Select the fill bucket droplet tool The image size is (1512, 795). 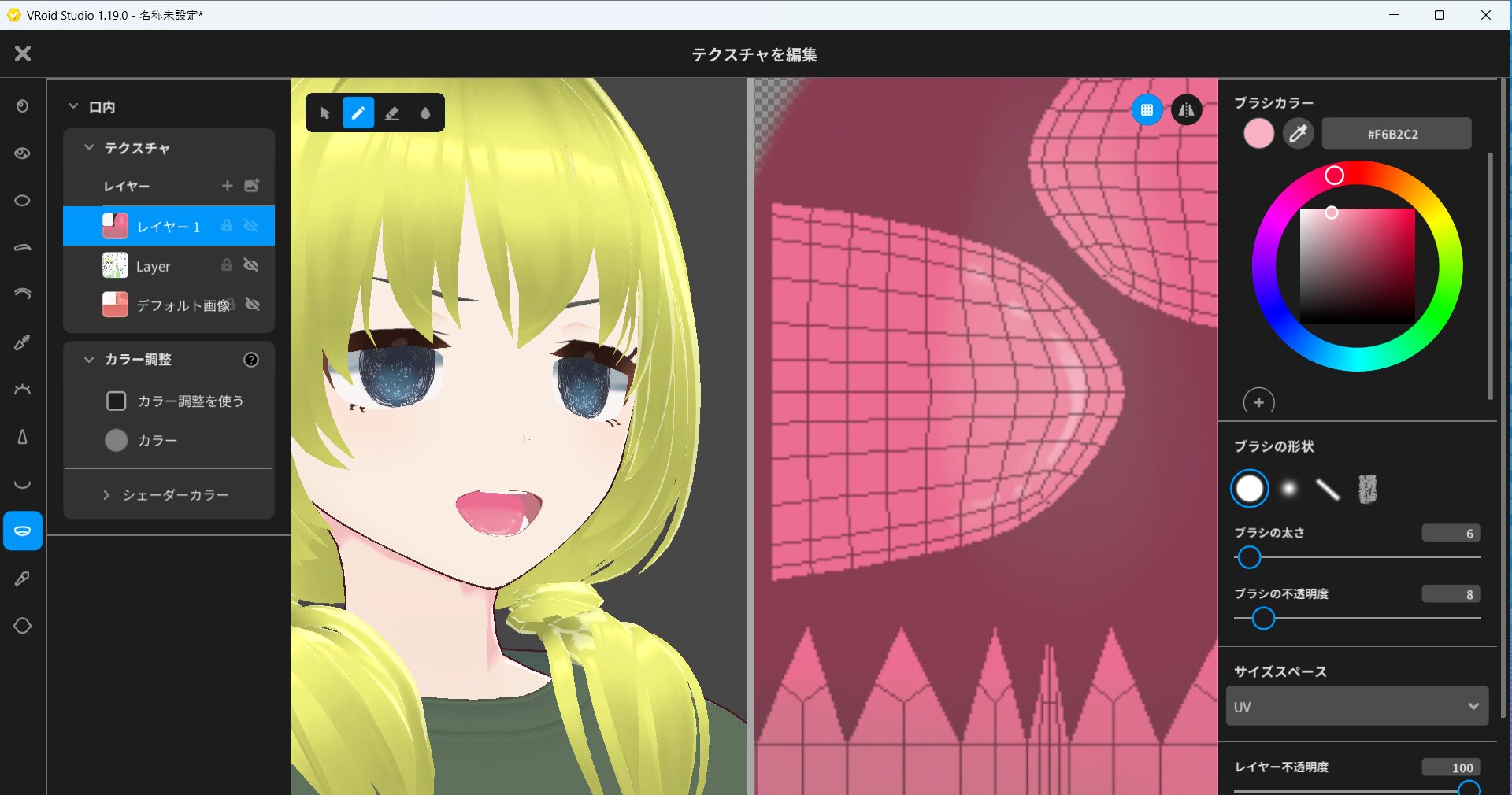(425, 113)
